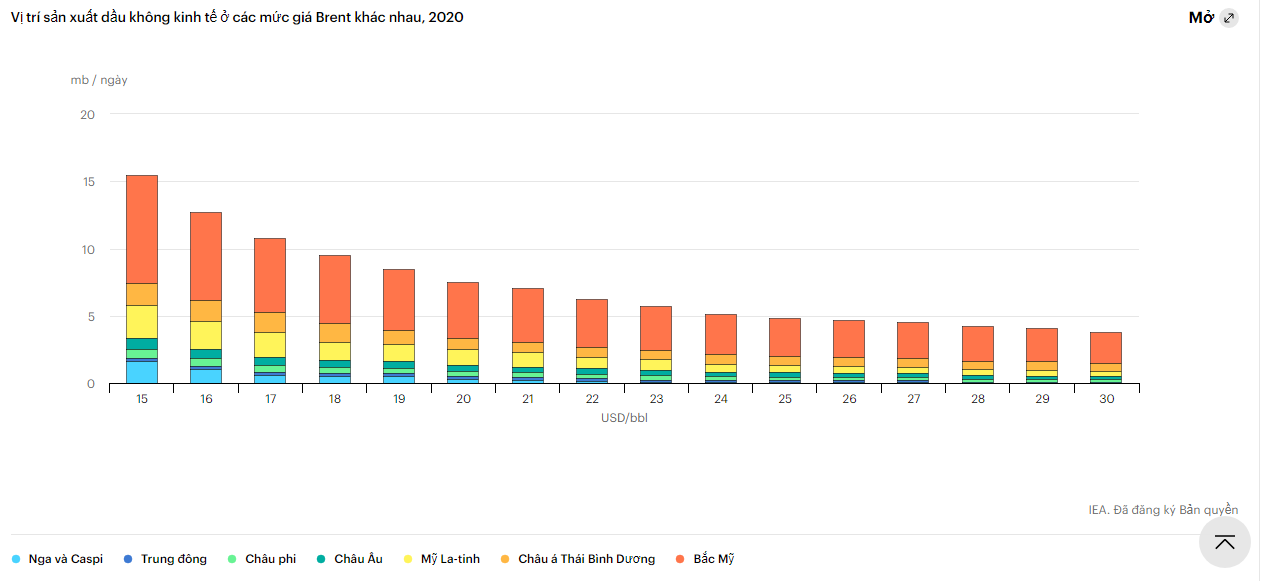Select the Bắc Mỹ segment at 30 USD/bbl
The image size is (1265, 581).
(1105, 347)
